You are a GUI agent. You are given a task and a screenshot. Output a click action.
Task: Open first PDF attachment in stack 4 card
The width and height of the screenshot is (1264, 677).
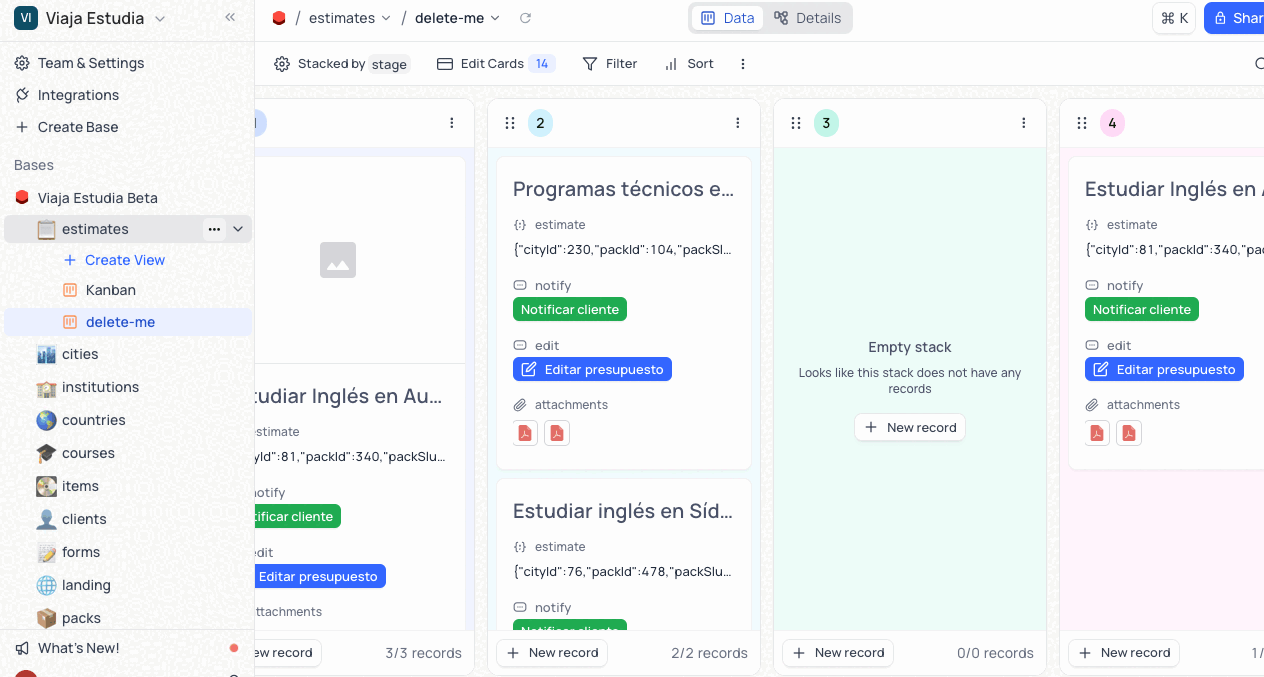(x=1097, y=433)
